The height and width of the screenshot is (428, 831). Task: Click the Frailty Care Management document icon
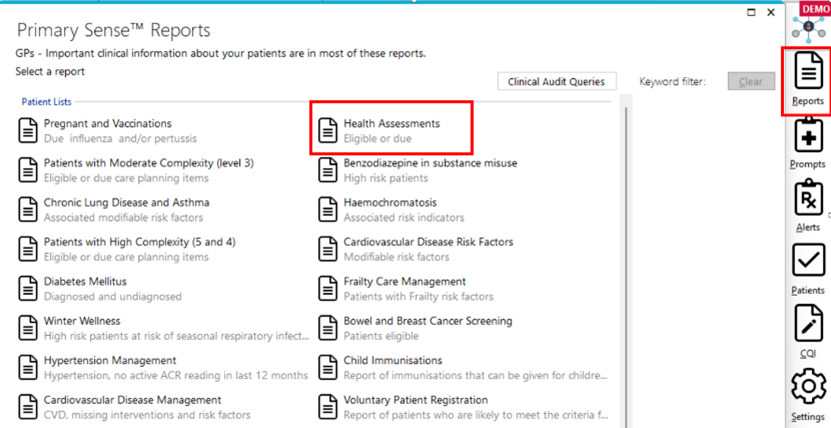(x=328, y=288)
